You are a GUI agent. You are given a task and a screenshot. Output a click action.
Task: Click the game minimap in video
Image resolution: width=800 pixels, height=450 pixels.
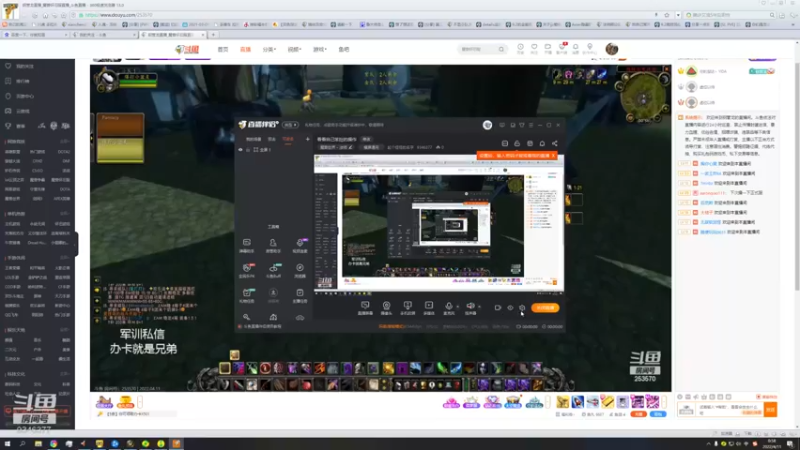643,97
